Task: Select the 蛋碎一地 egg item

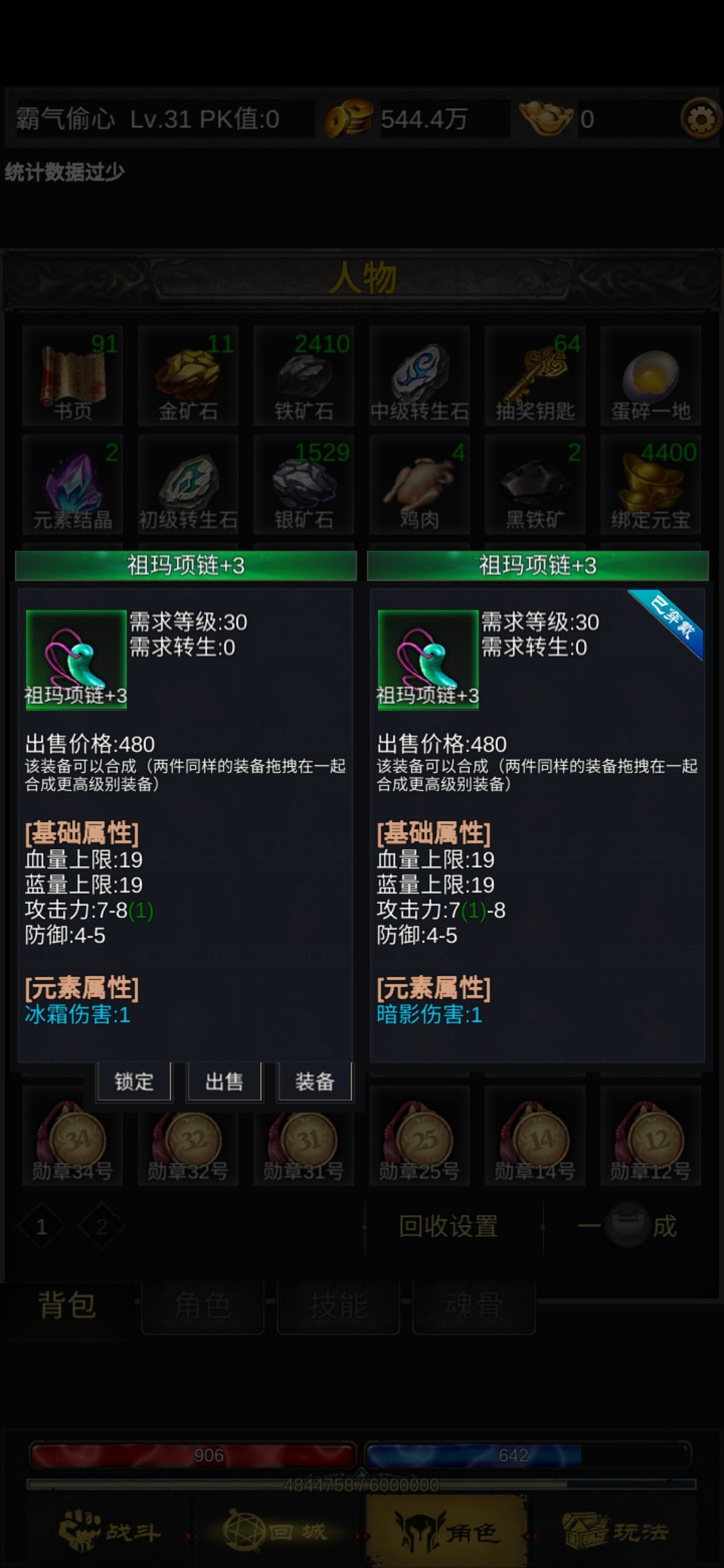Action: click(x=650, y=376)
